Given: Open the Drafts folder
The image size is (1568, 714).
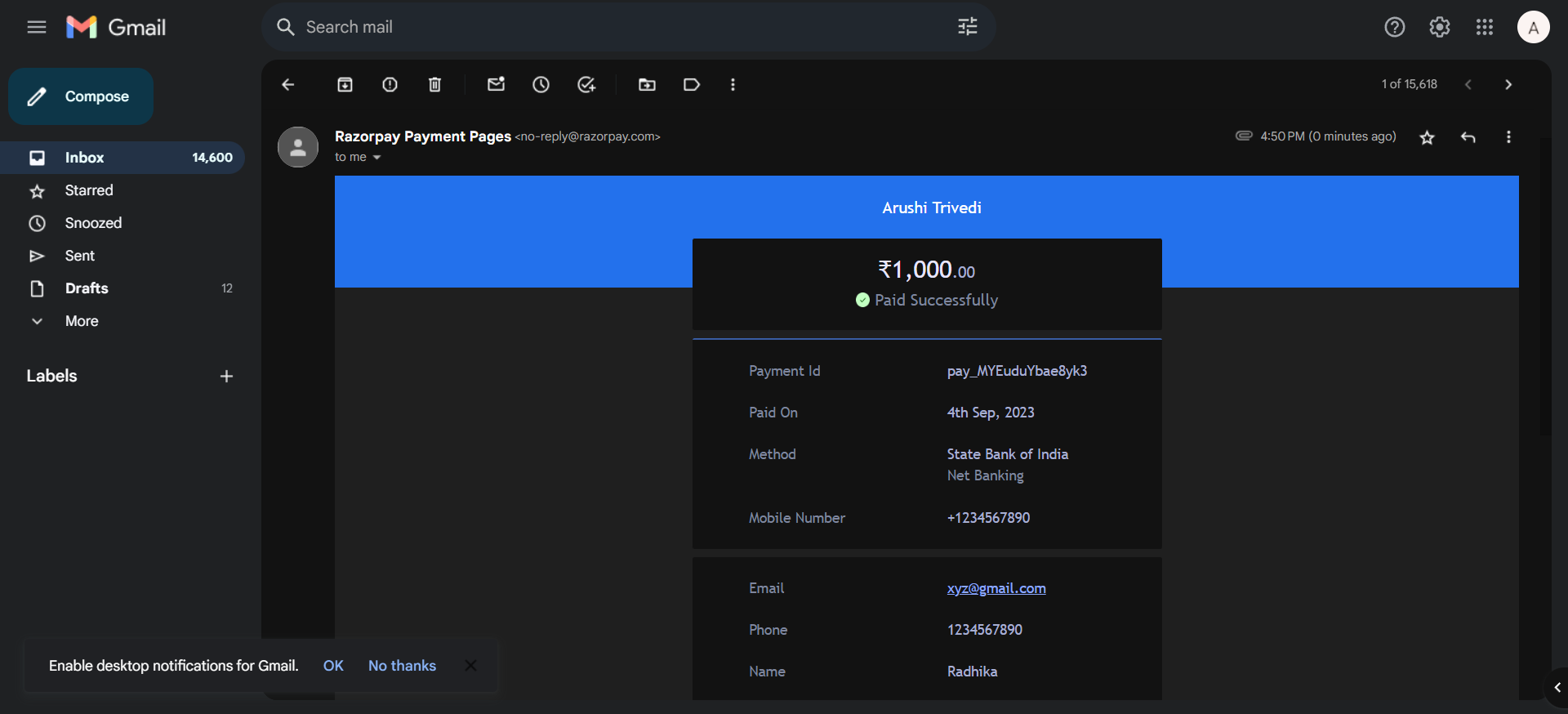Looking at the screenshot, I should point(122,288).
